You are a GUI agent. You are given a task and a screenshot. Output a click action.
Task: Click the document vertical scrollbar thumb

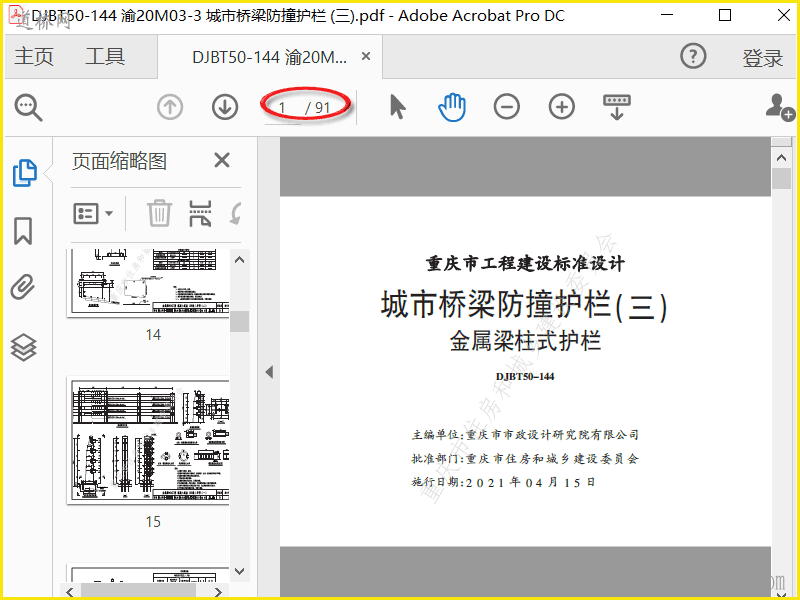[781, 179]
